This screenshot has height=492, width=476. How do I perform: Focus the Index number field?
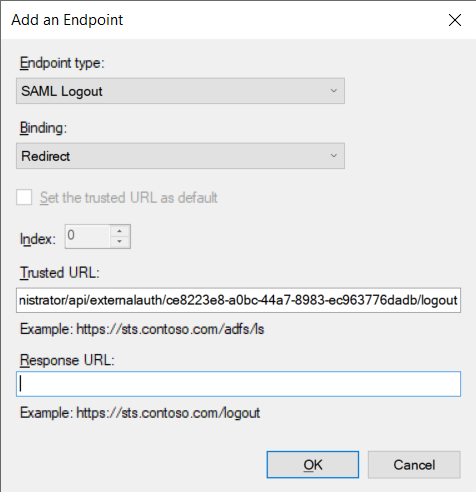point(87,236)
